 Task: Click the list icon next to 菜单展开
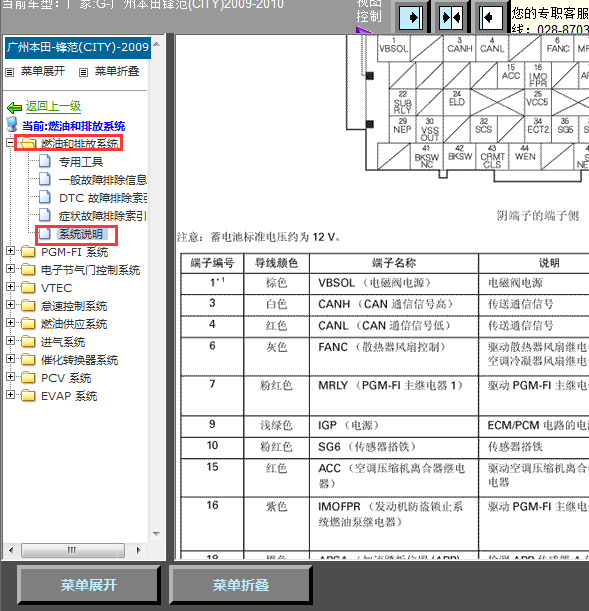(x=10, y=72)
